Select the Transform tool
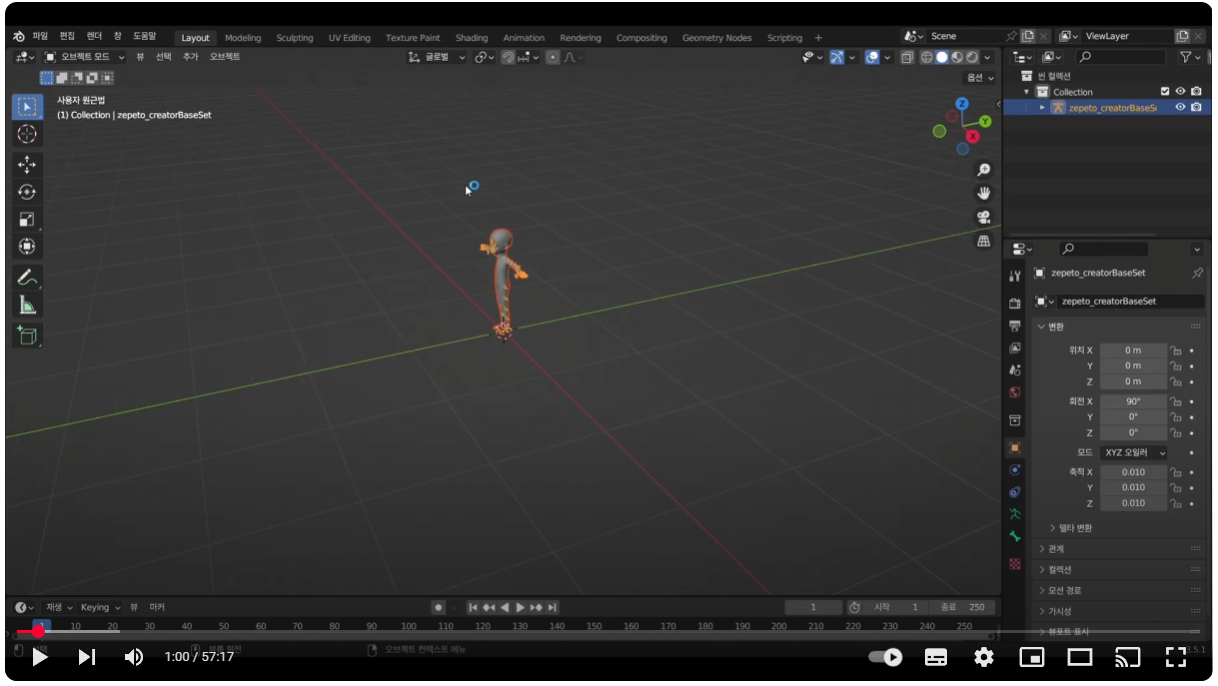1218x686 pixels. (x=27, y=246)
